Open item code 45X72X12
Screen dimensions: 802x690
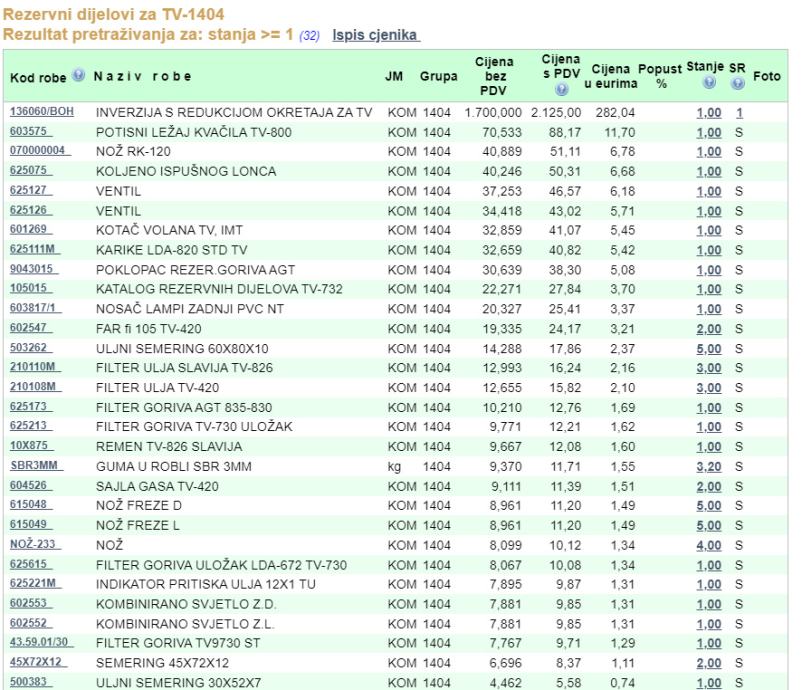pyautogui.click(x=38, y=662)
